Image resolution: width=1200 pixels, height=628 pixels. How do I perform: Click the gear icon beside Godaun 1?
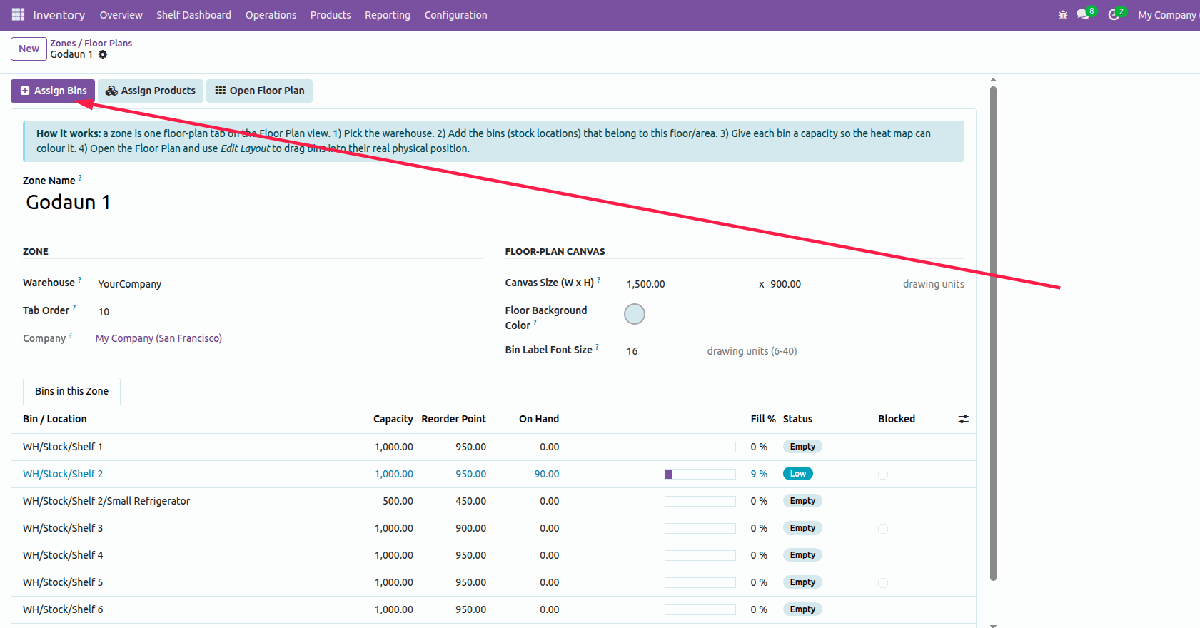pyautogui.click(x=102, y=54)
